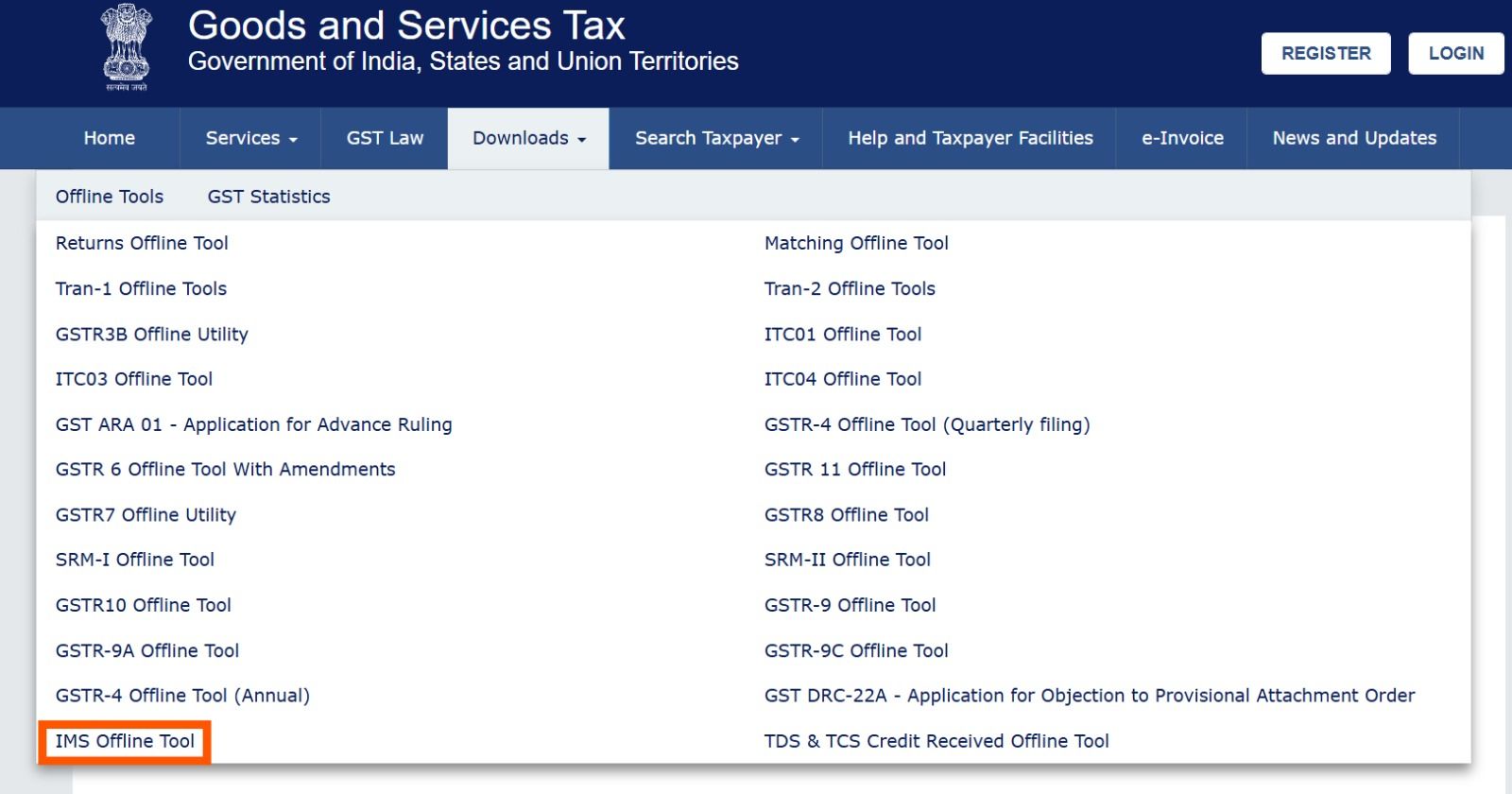1512x794 pixels.
Task: Open GSTR-4 Offline Tool (Annual)
Action: [182, 696]
